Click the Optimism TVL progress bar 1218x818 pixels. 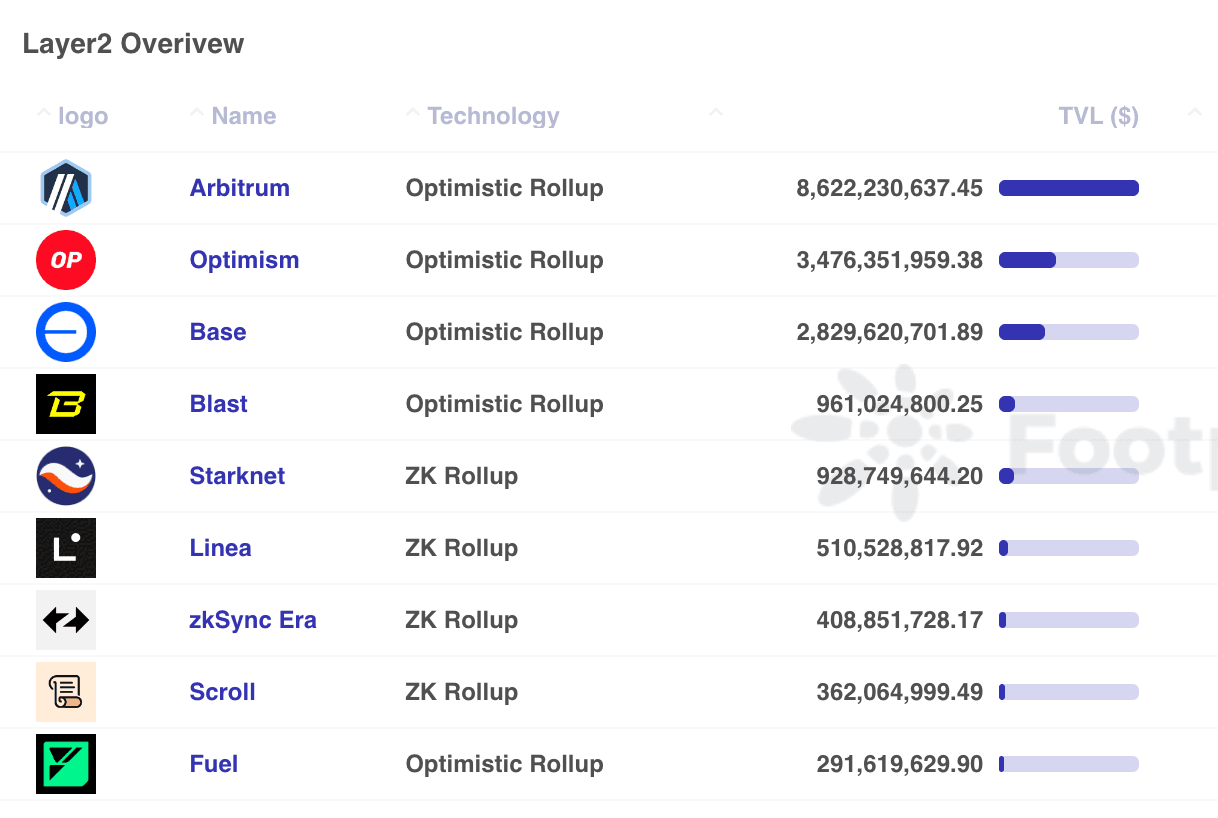pos(1069,260)
